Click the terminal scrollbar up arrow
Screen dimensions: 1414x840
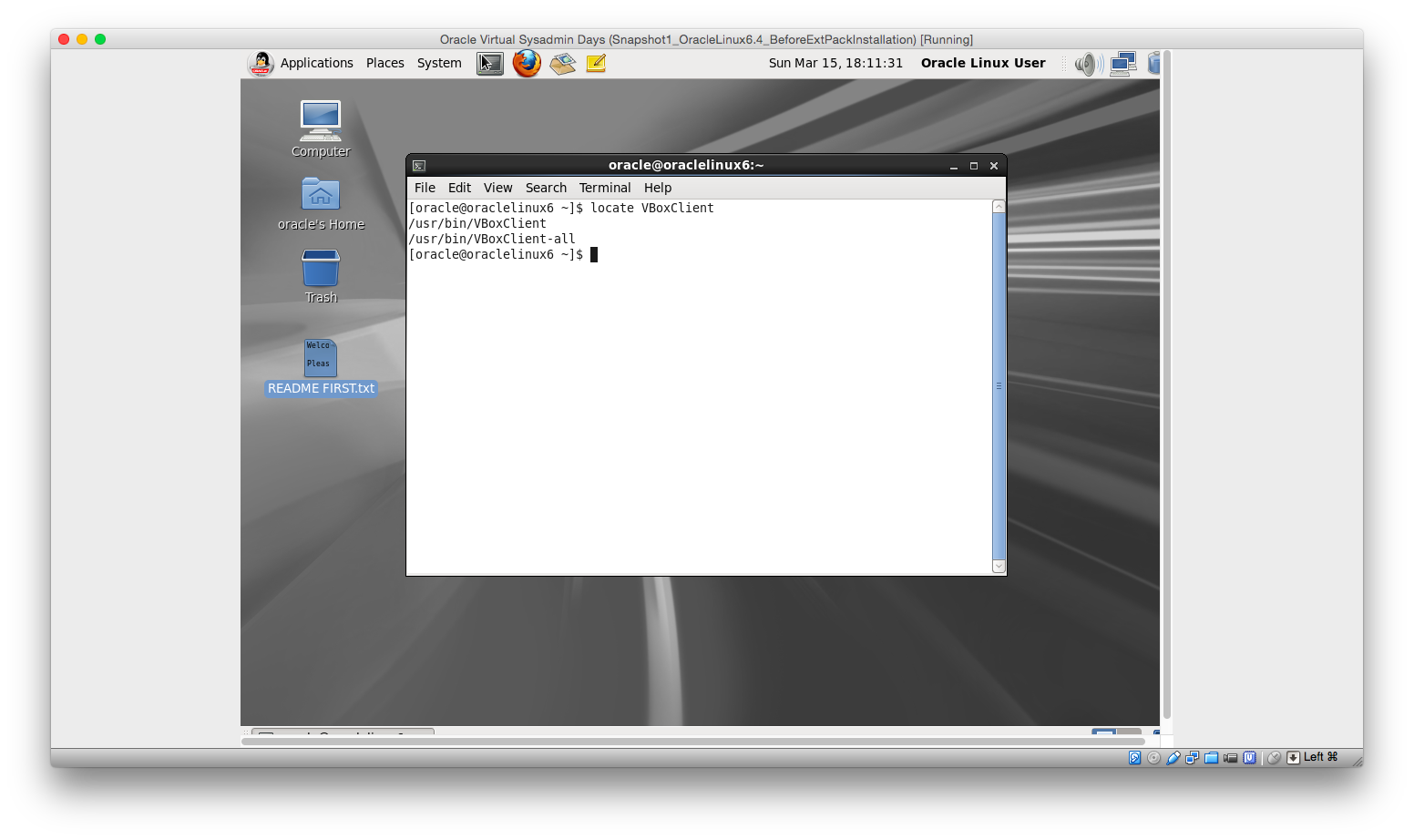tap(999, 206)
